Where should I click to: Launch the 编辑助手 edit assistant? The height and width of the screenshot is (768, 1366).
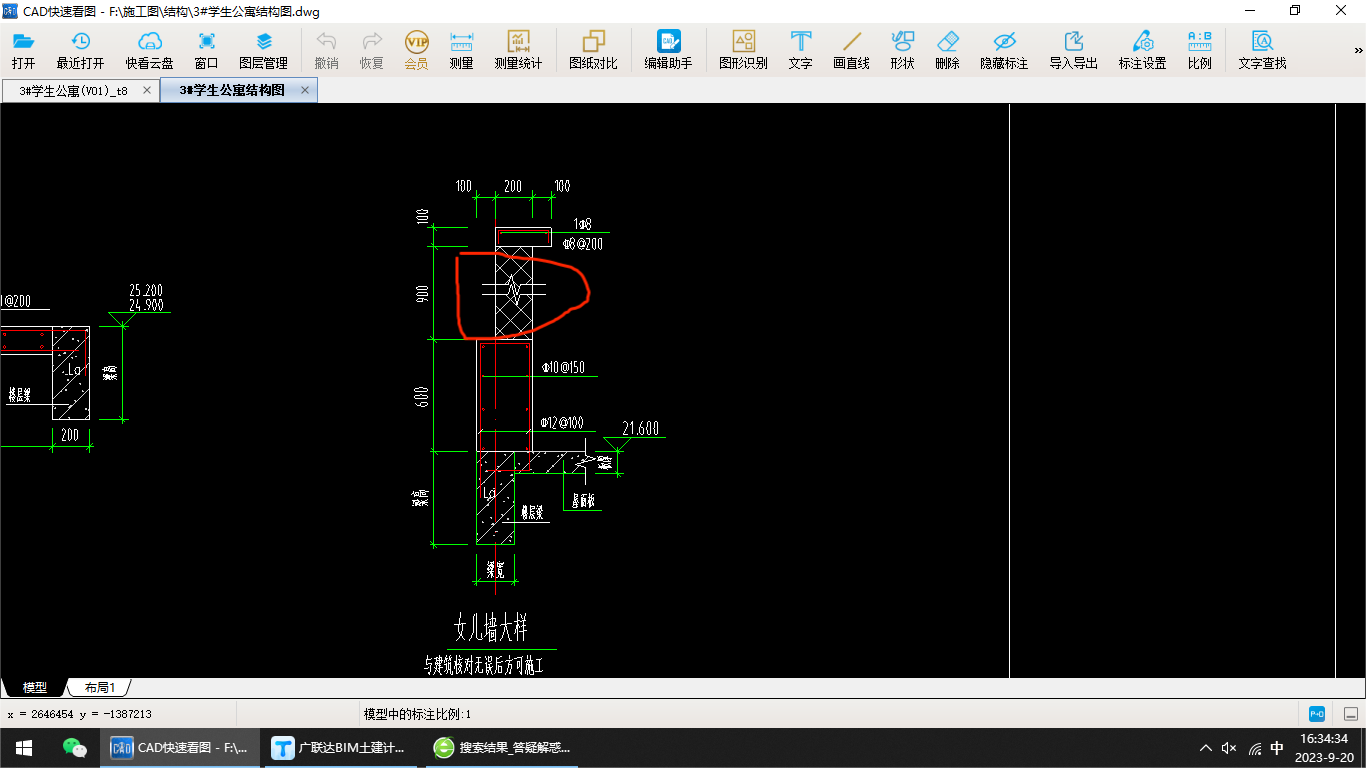[x=668, y=50]
